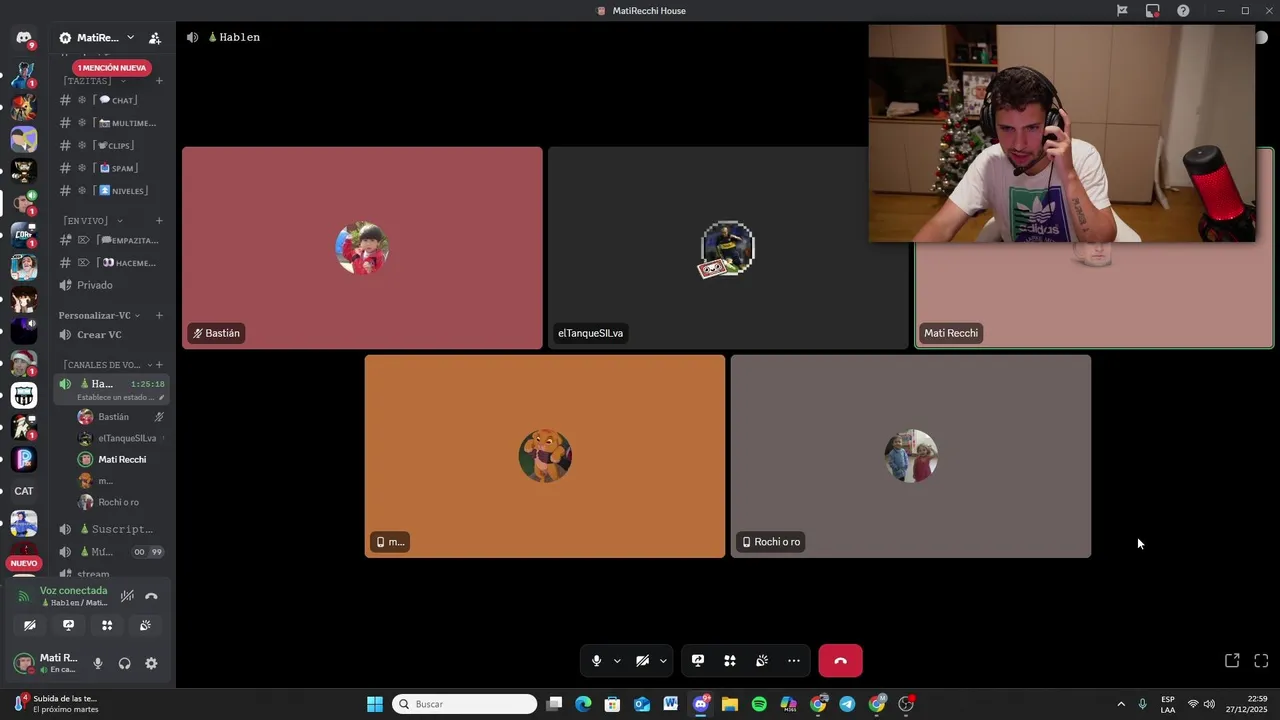Click the Windows taskbar Buscar search field

click(465, 704)
